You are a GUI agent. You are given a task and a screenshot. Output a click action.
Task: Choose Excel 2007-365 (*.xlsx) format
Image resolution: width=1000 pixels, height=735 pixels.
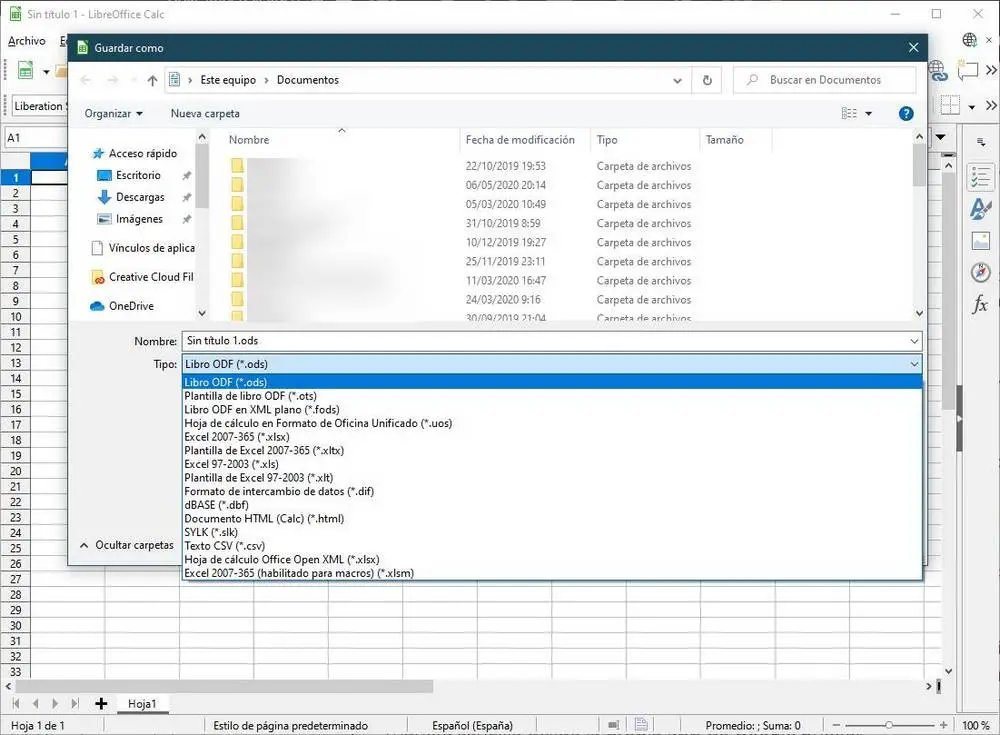click(552, 437)
